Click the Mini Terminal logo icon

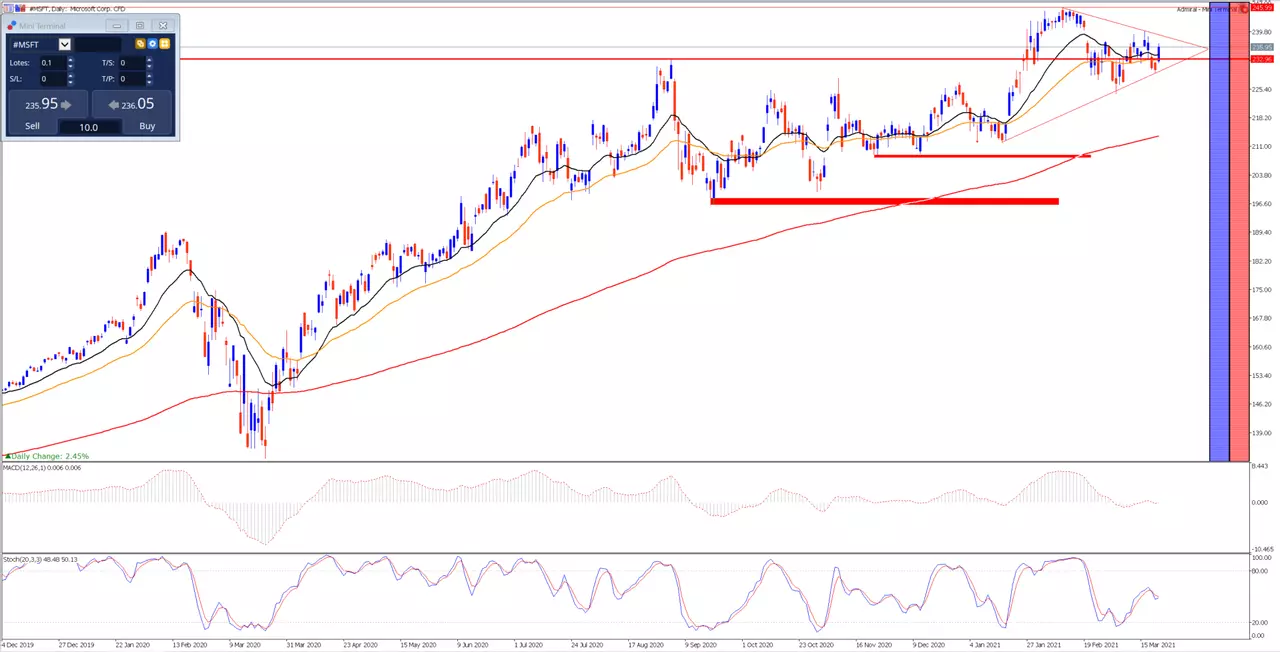coord(12,25)
